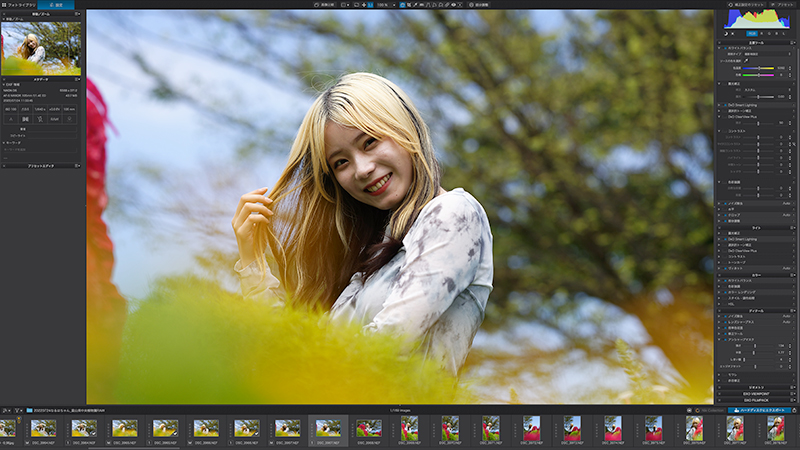Viewport: 800px width, 450px height.
Task: Collapse the EXIF info section
Action: [x=4, y=84]
